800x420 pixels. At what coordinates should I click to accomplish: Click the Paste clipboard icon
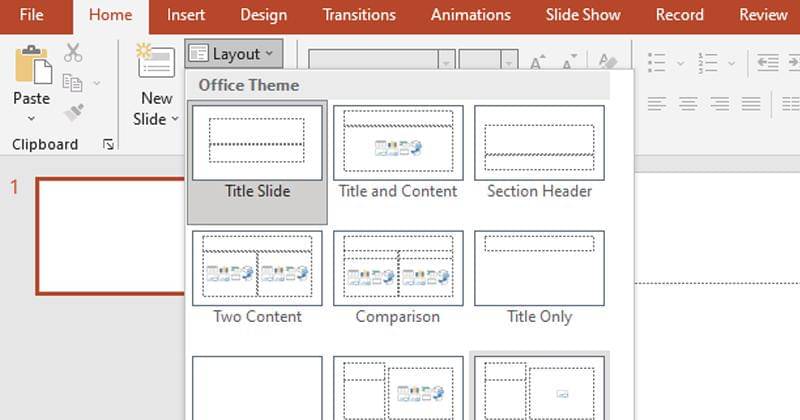pyautogui.click(x=31, y=66)
